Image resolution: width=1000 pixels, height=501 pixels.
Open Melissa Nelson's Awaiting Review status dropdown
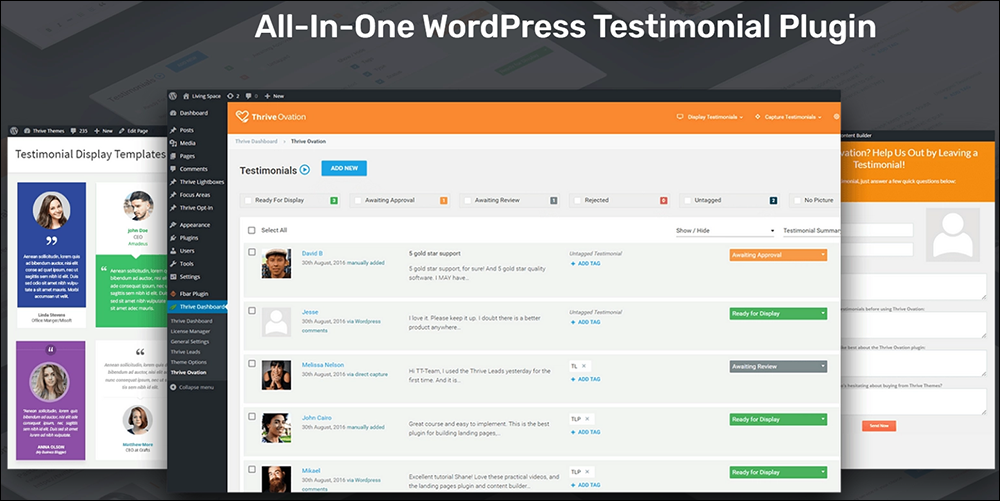click(x=778, y=367)
